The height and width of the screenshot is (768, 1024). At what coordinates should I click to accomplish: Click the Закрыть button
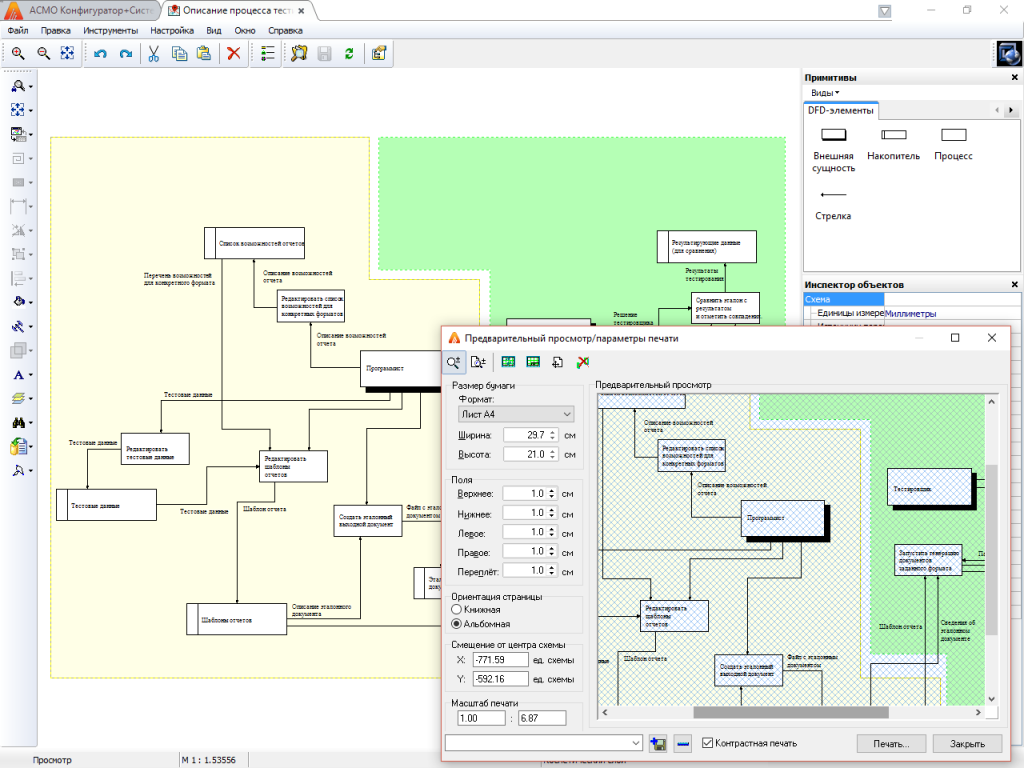[x=966, y=743]
